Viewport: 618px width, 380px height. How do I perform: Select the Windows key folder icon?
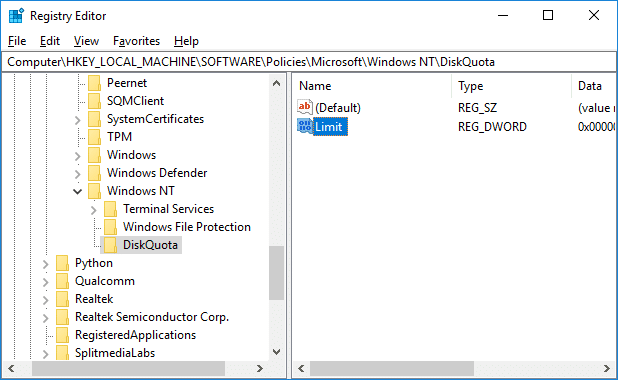click(95, 155)
